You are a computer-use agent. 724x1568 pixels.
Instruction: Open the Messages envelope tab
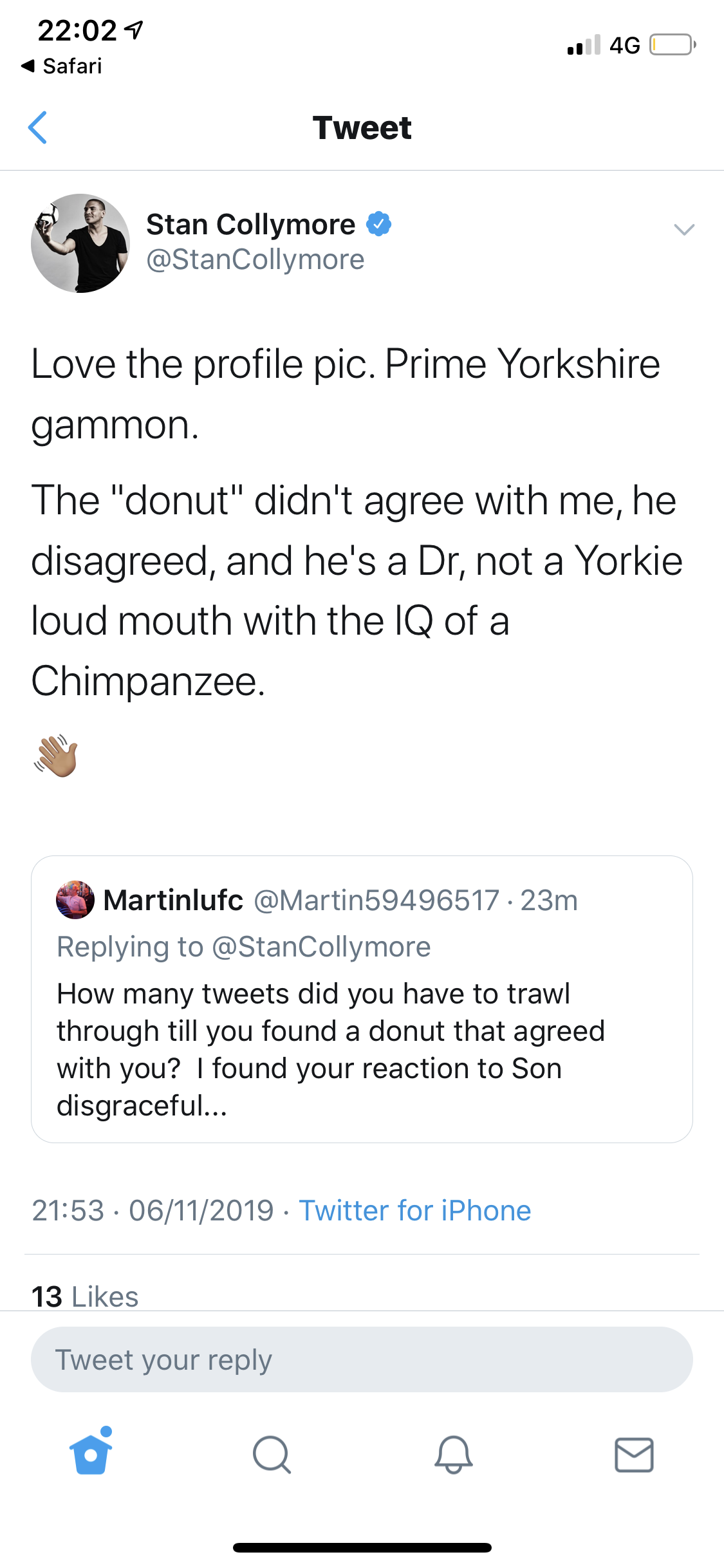[x=634, y=1455]
